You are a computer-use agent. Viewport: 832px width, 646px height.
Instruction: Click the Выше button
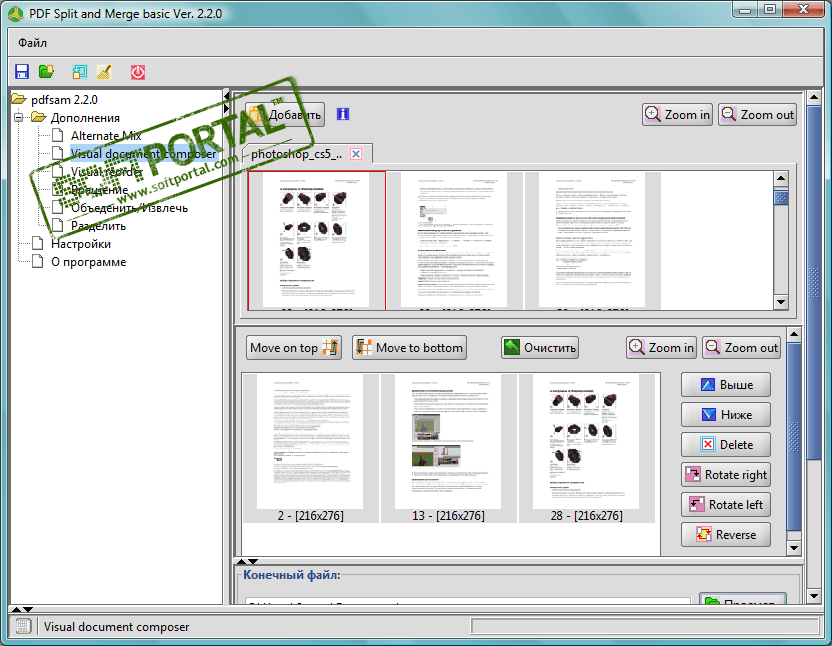pos(726,385)
